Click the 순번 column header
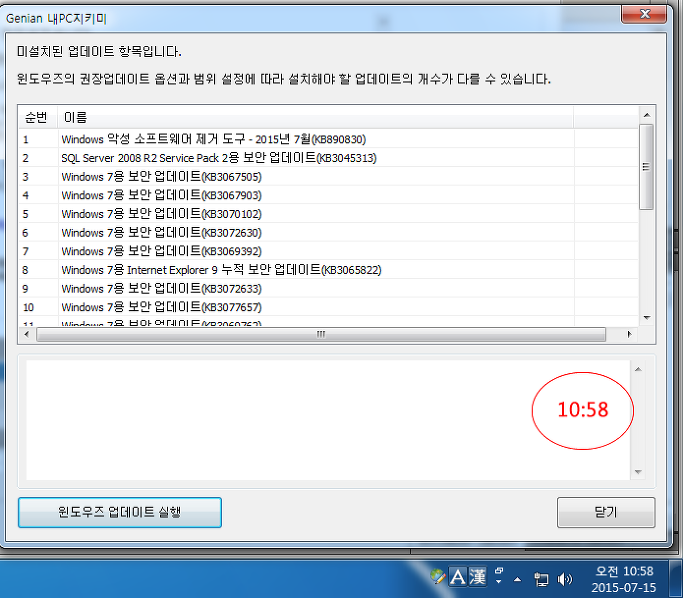 coord(38,117)
